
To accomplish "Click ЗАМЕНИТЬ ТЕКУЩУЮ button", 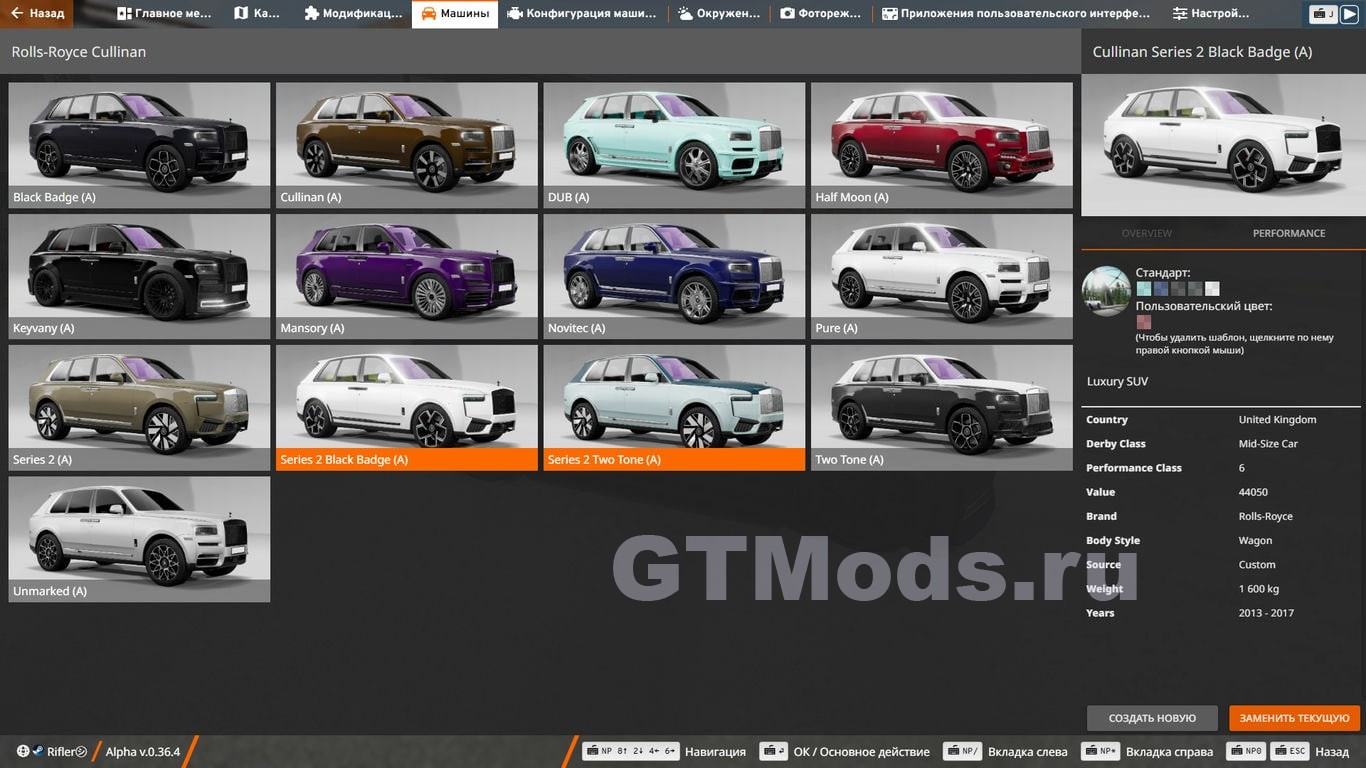I will [1295, 718].
